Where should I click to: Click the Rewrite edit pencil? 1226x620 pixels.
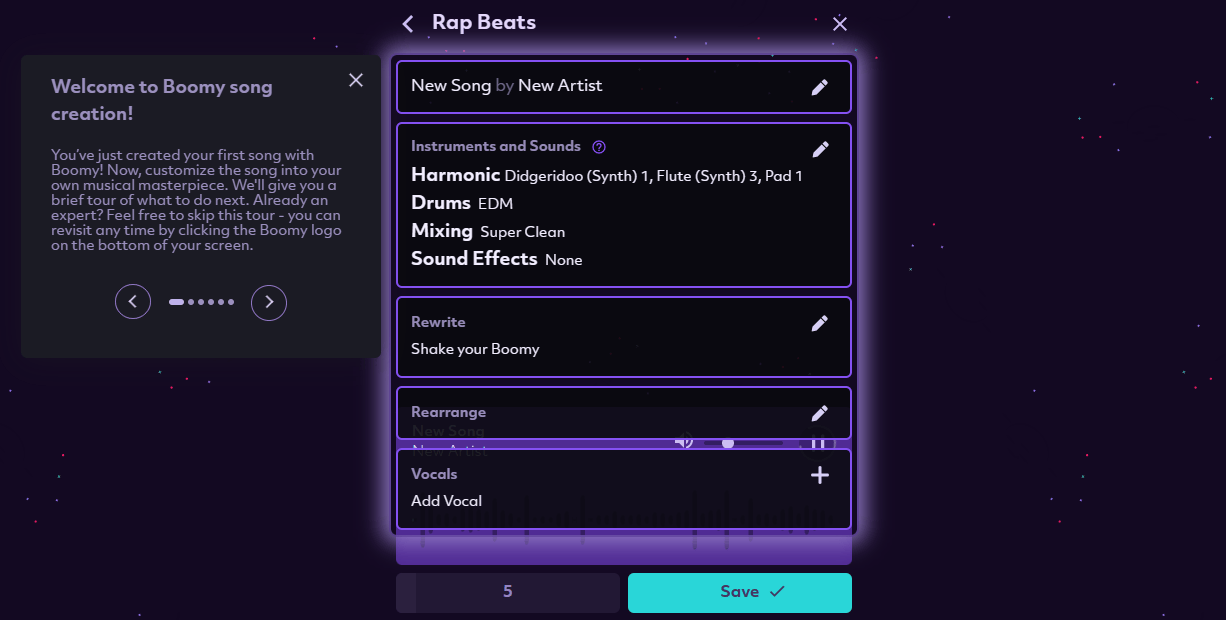(819, 323)
